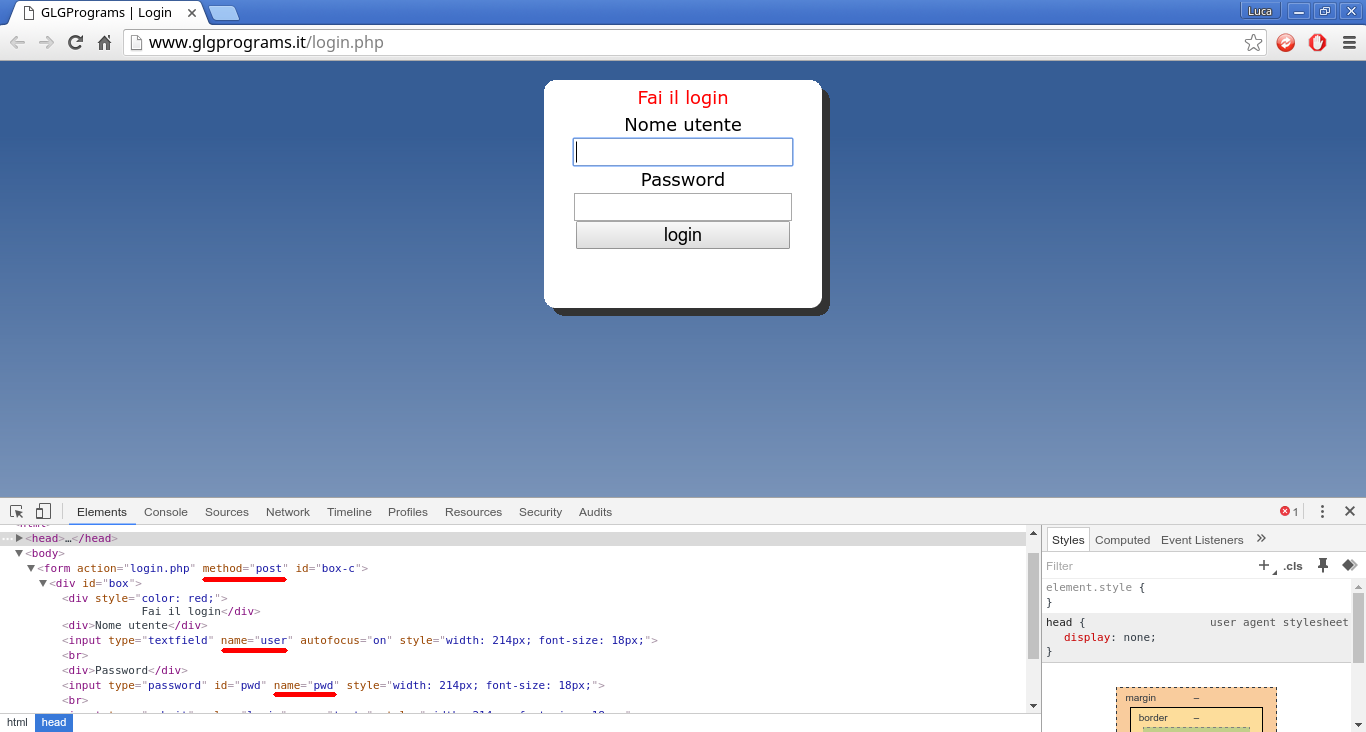Add a new style rule with plus icon
The height and width of the screenshot is (732, 1366).
(1263, 565)
